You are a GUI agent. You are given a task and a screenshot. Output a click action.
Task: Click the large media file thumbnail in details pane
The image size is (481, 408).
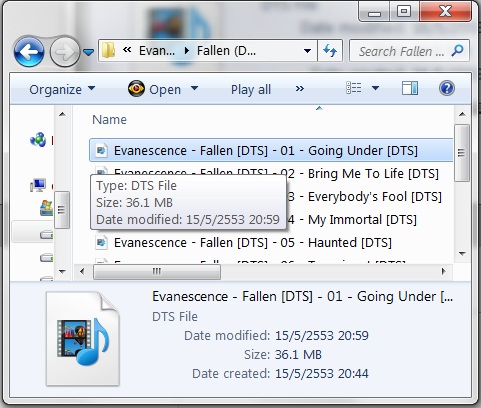(x=83, y=339)
